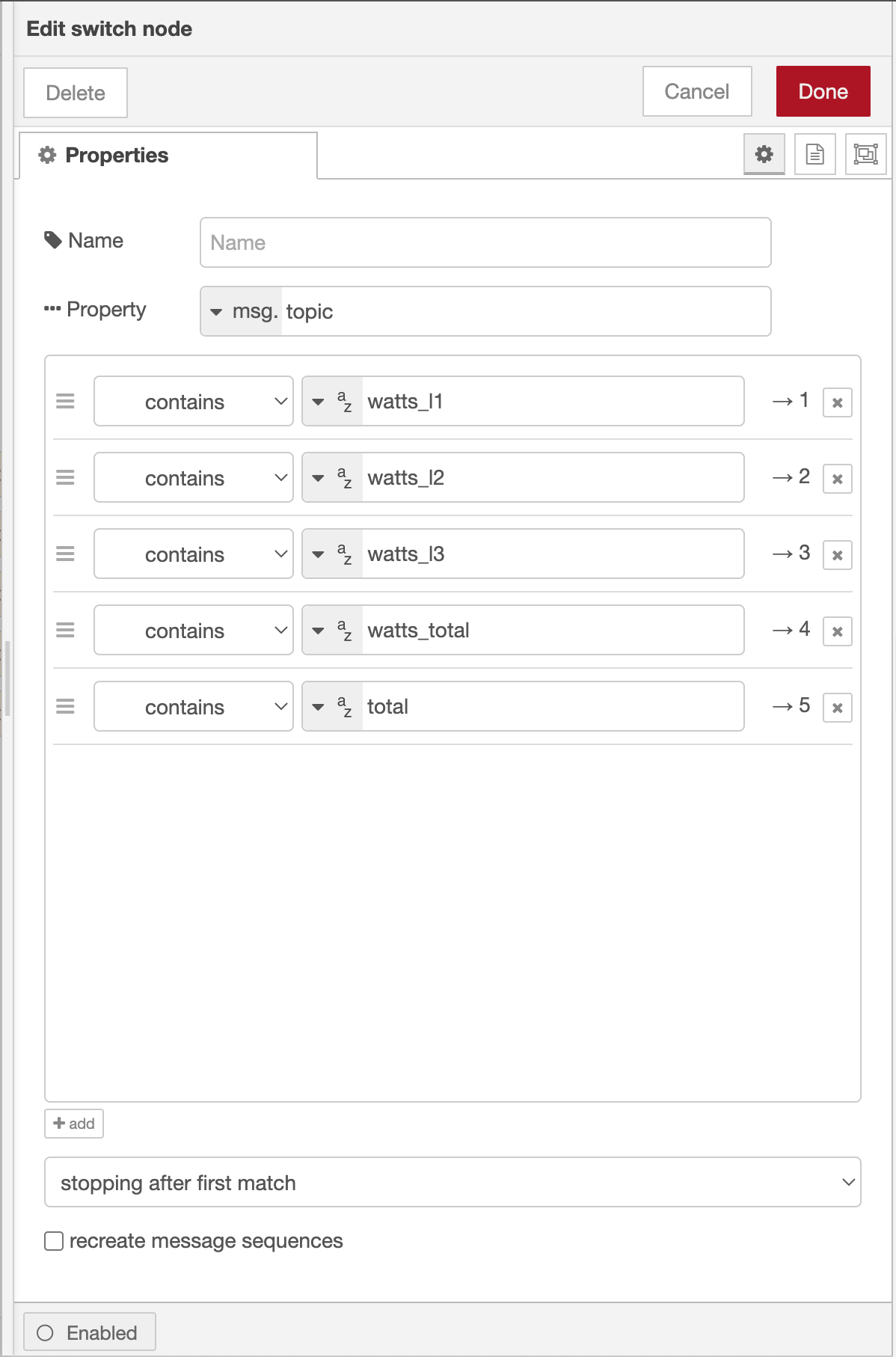
Task: Open value type selector for watts_l1
Action: [333, 401]
